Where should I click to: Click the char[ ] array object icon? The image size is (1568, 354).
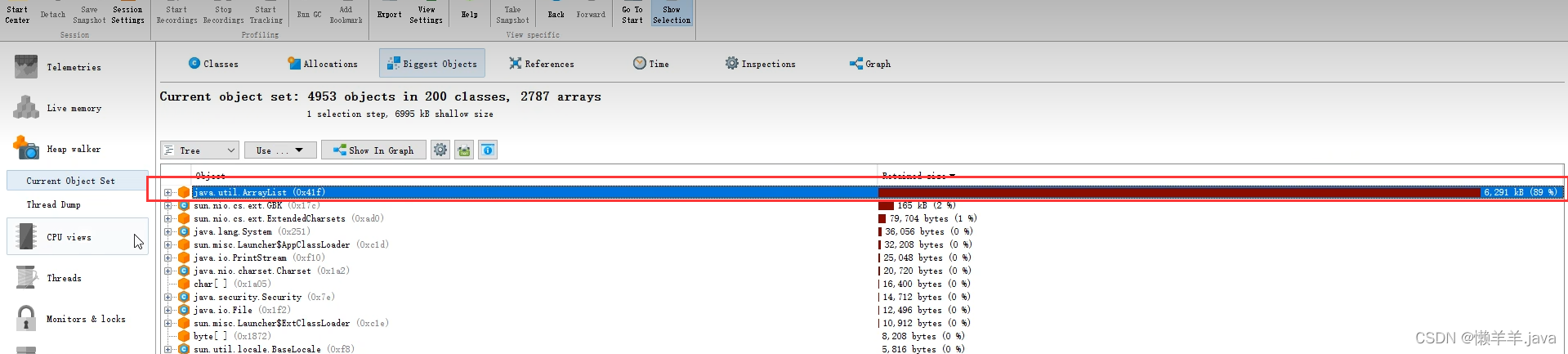[184, 284]
